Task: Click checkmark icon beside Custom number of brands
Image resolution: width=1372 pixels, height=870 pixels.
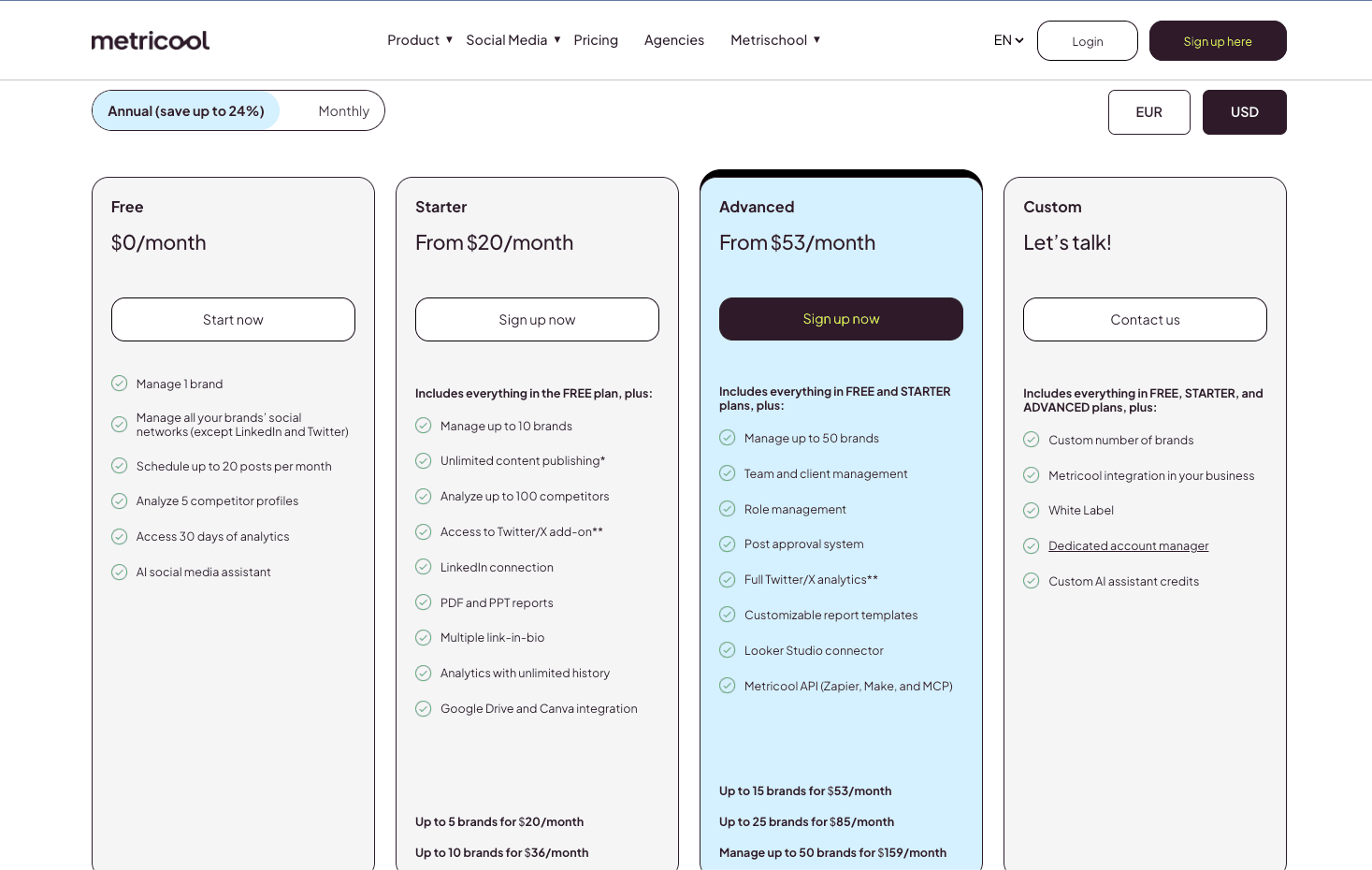Action: click(x=1032, y=440)
